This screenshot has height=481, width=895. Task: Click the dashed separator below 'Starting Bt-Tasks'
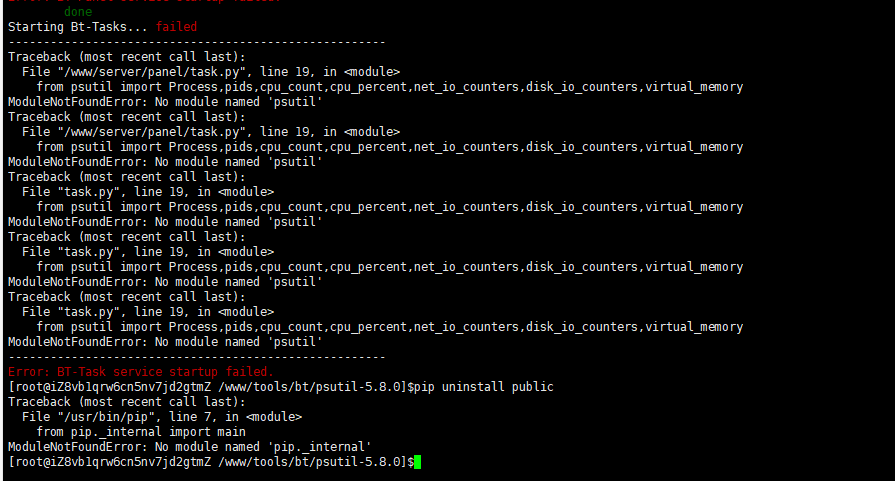197,42
